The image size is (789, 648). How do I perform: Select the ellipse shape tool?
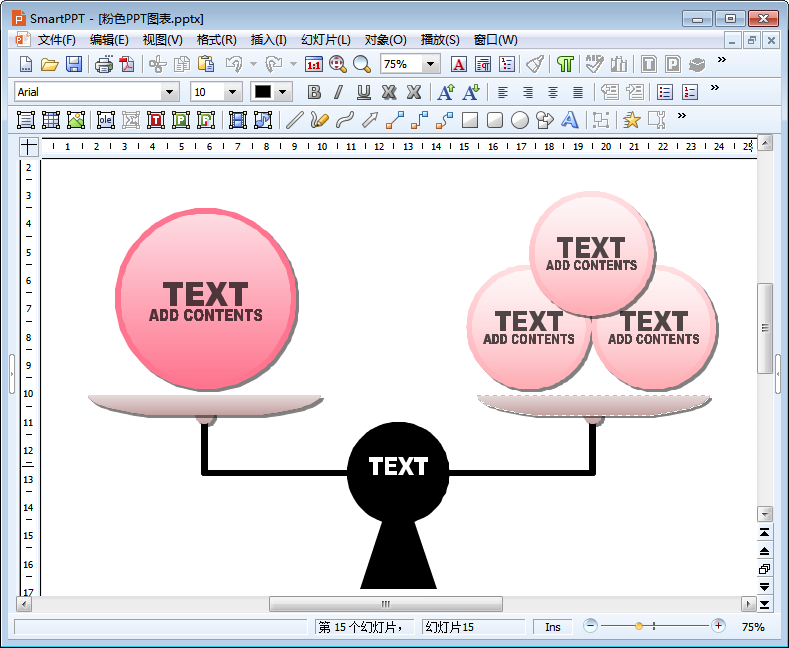(x=520, y=120)
